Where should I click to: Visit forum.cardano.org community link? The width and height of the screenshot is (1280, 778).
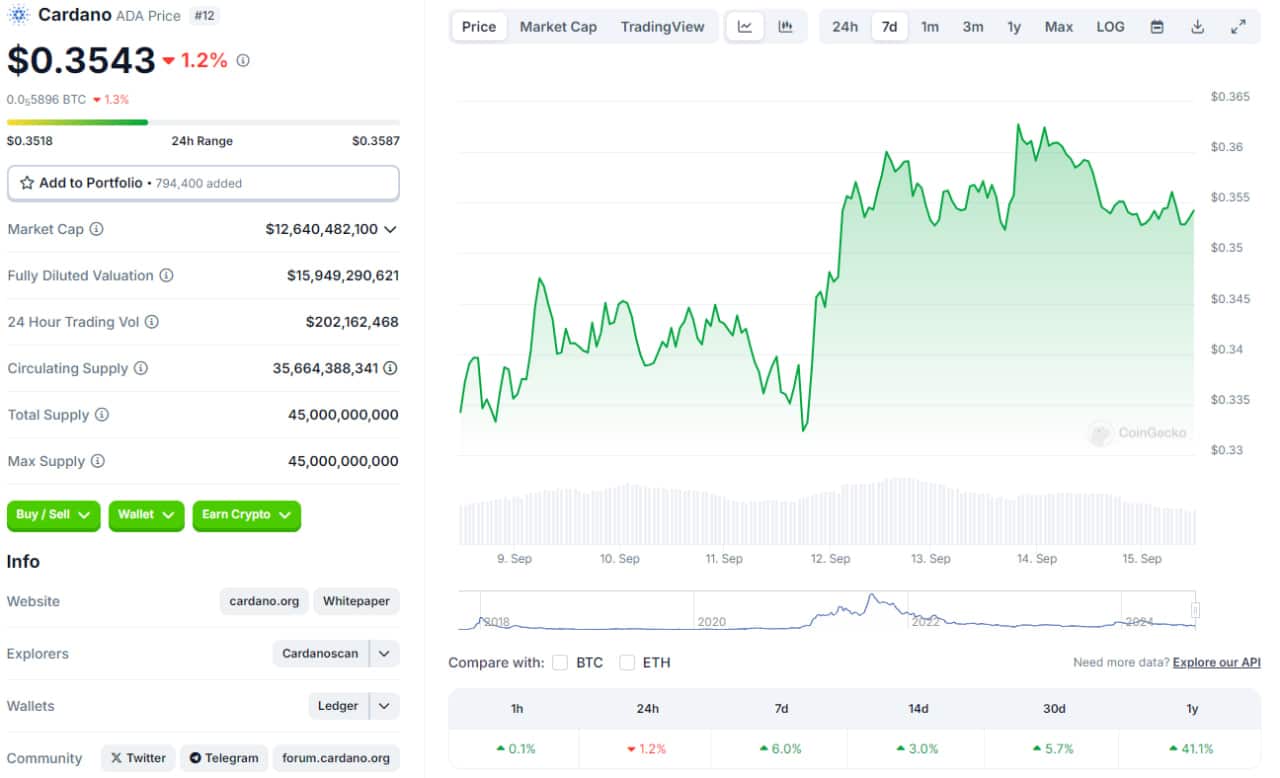tap(336, 758)
